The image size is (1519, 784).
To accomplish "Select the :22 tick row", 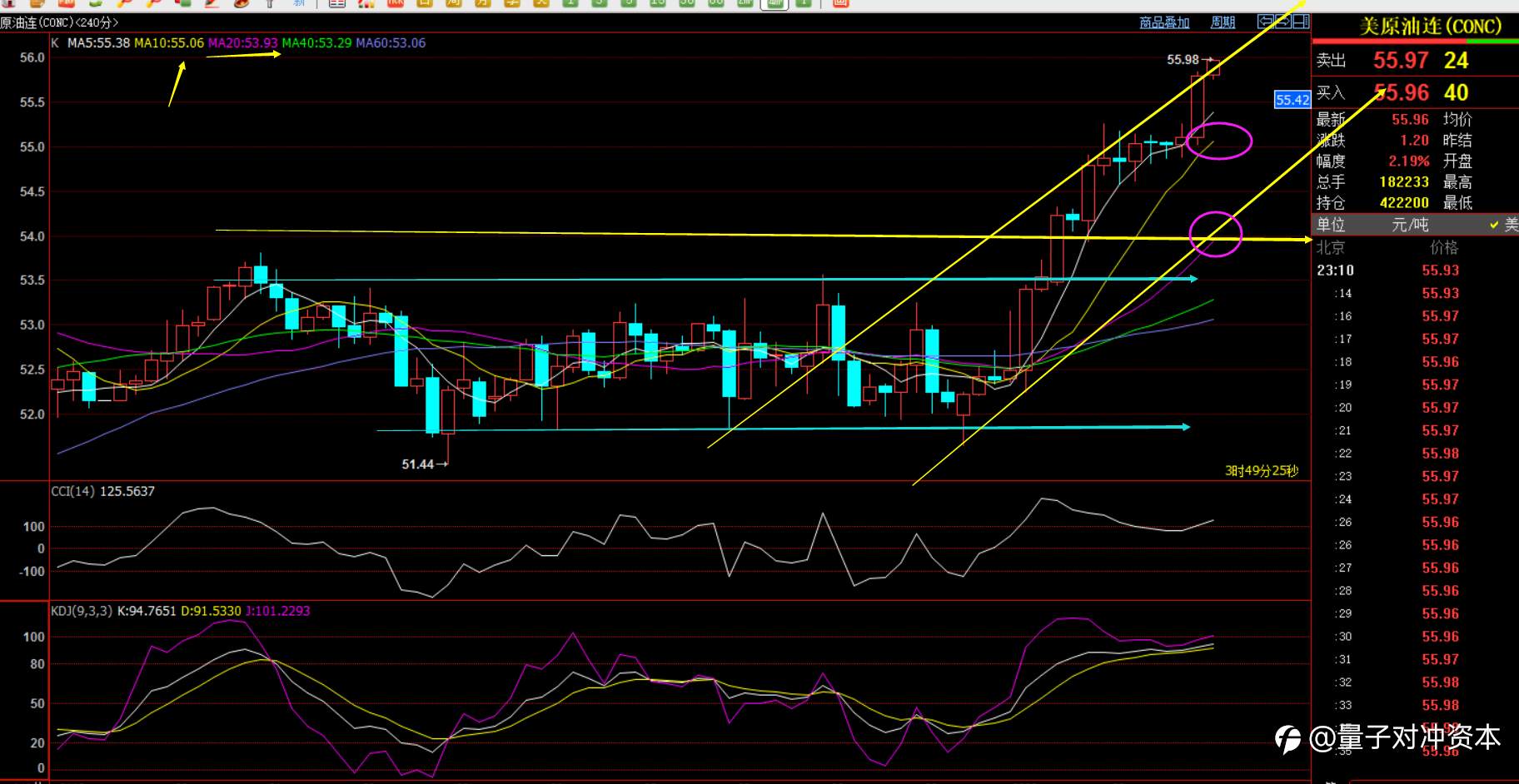I will click(1416, 454).
